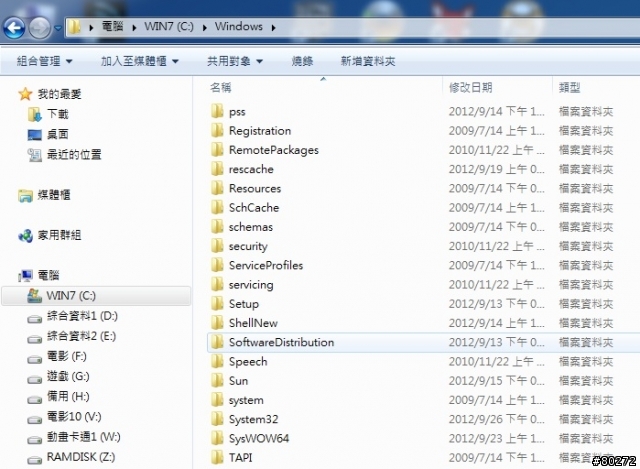640x469 pixels.
Task: Expand the arrow after WIN7 (C:) breadcrumb
Action: click(204, 27)
